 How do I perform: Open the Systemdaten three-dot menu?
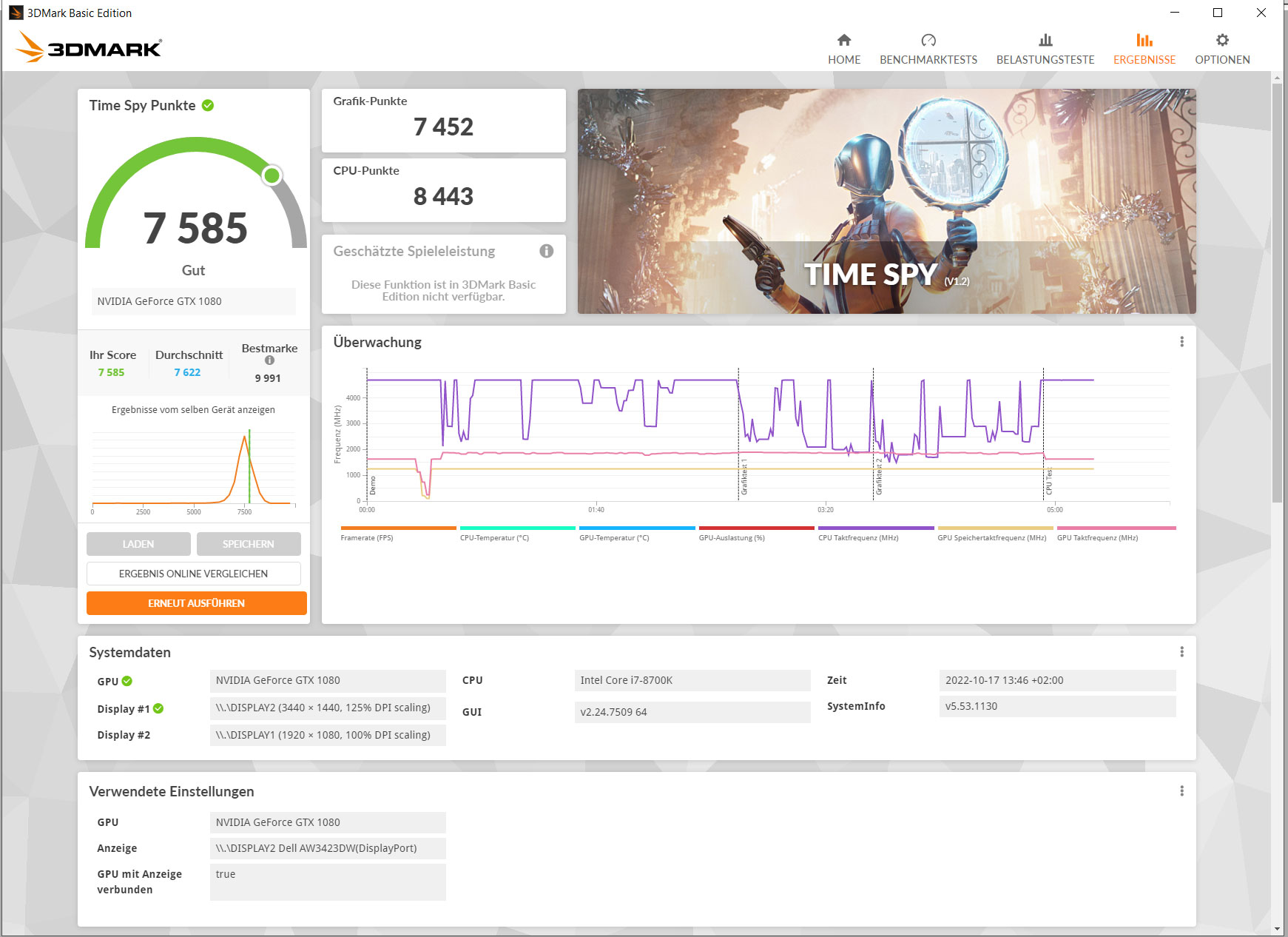1181,652
